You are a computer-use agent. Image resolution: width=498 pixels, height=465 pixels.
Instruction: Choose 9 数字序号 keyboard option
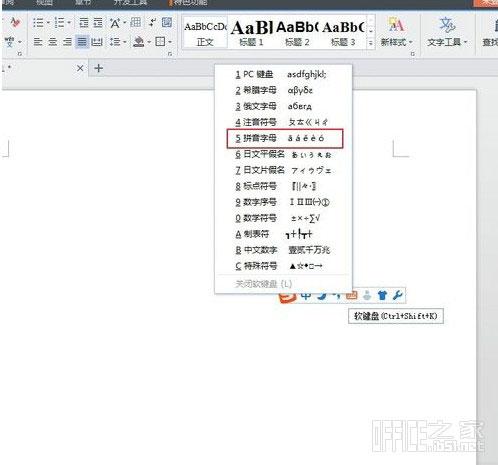[283, 202]
